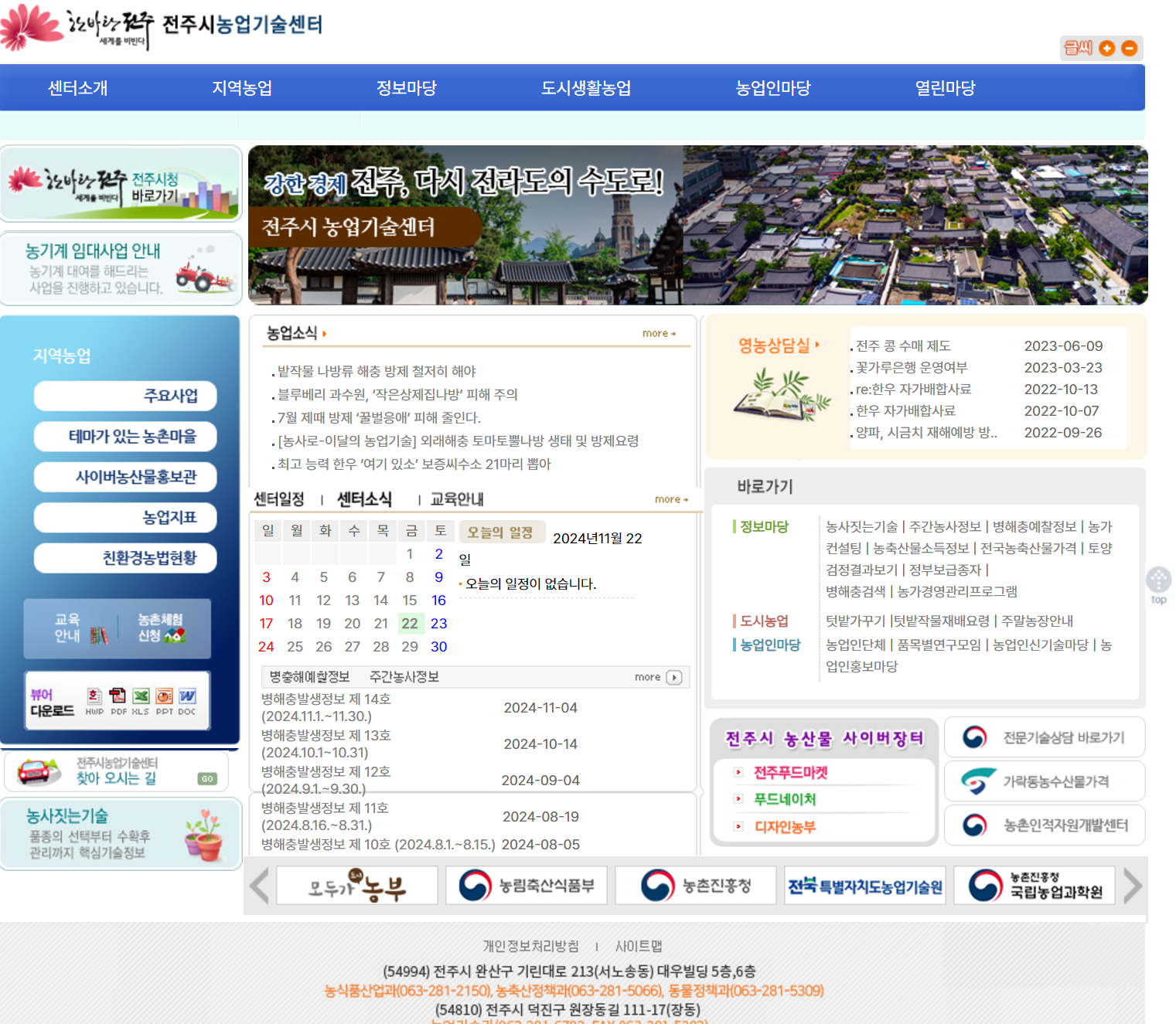
Task: Open 농기계 임대사업 안내 banner
Action: [x=121, y=268]
